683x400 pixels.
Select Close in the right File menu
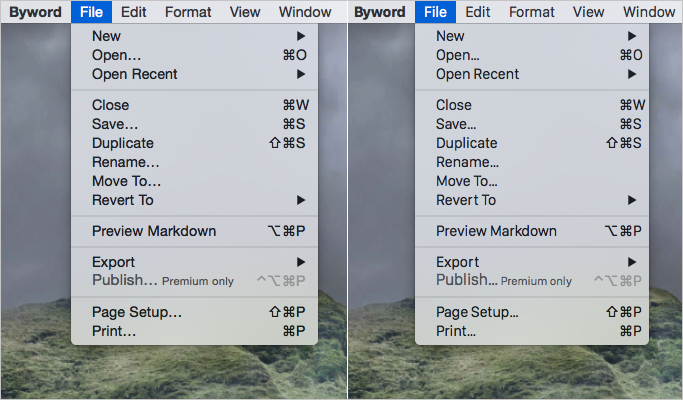point(532,105)
